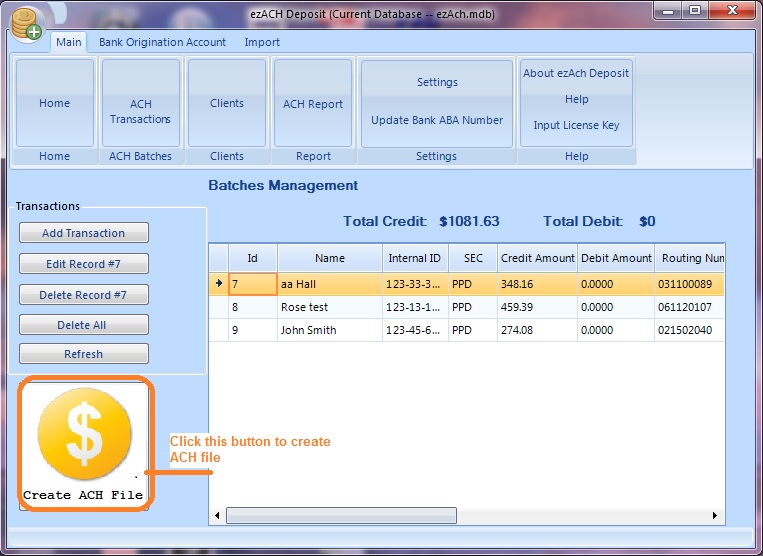Open ACH Transactions from the ribbon
The height and width of the screenshot is (556, 763).
(141, 111)
